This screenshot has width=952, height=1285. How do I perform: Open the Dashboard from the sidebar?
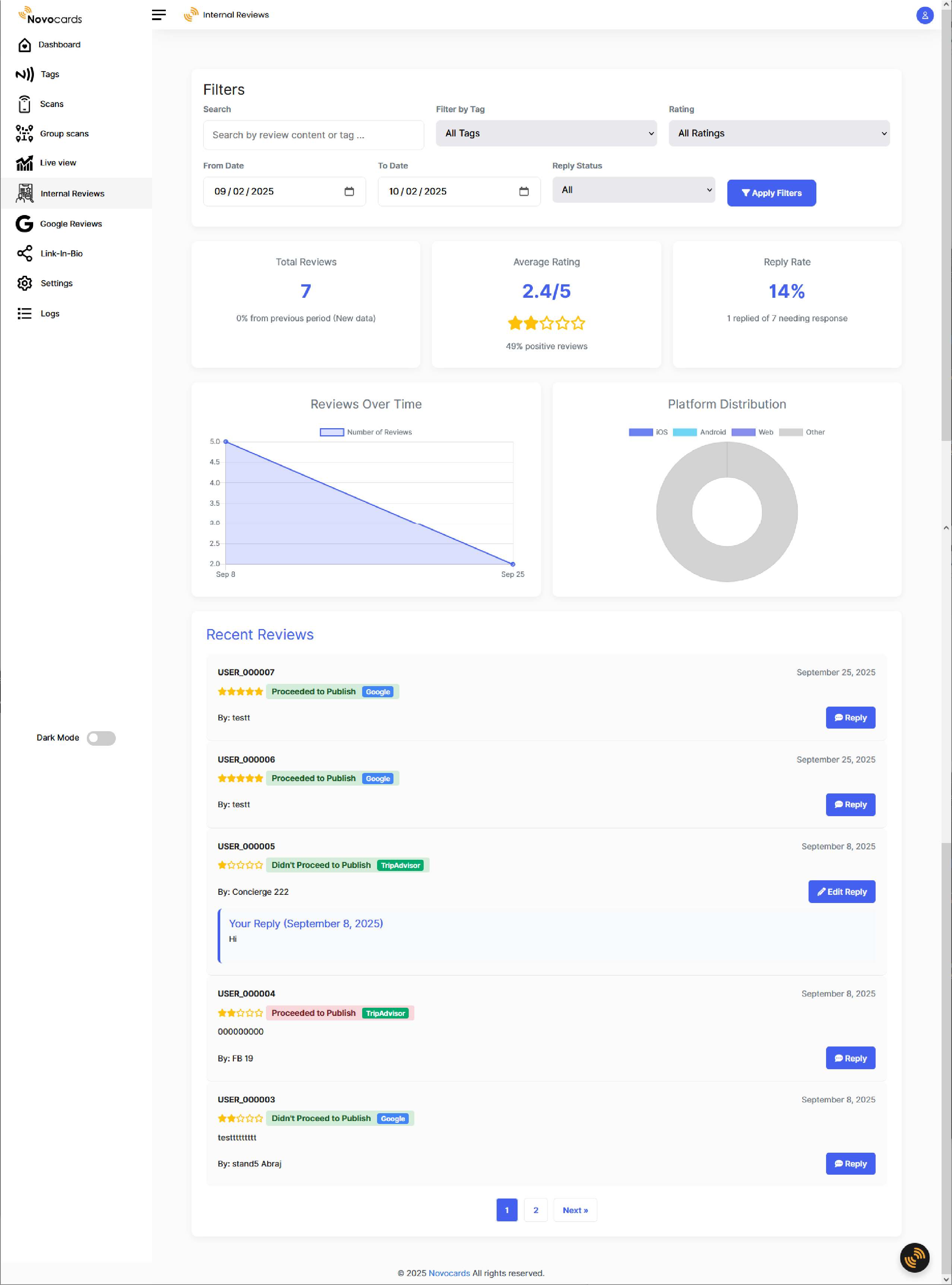click(59, 44)
